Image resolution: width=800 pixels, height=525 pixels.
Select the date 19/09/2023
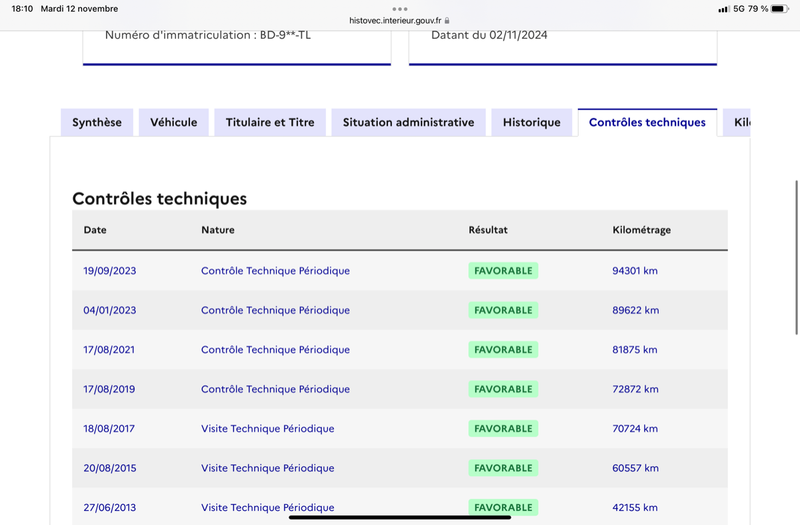pyautogui.click(x=110, y=271)
